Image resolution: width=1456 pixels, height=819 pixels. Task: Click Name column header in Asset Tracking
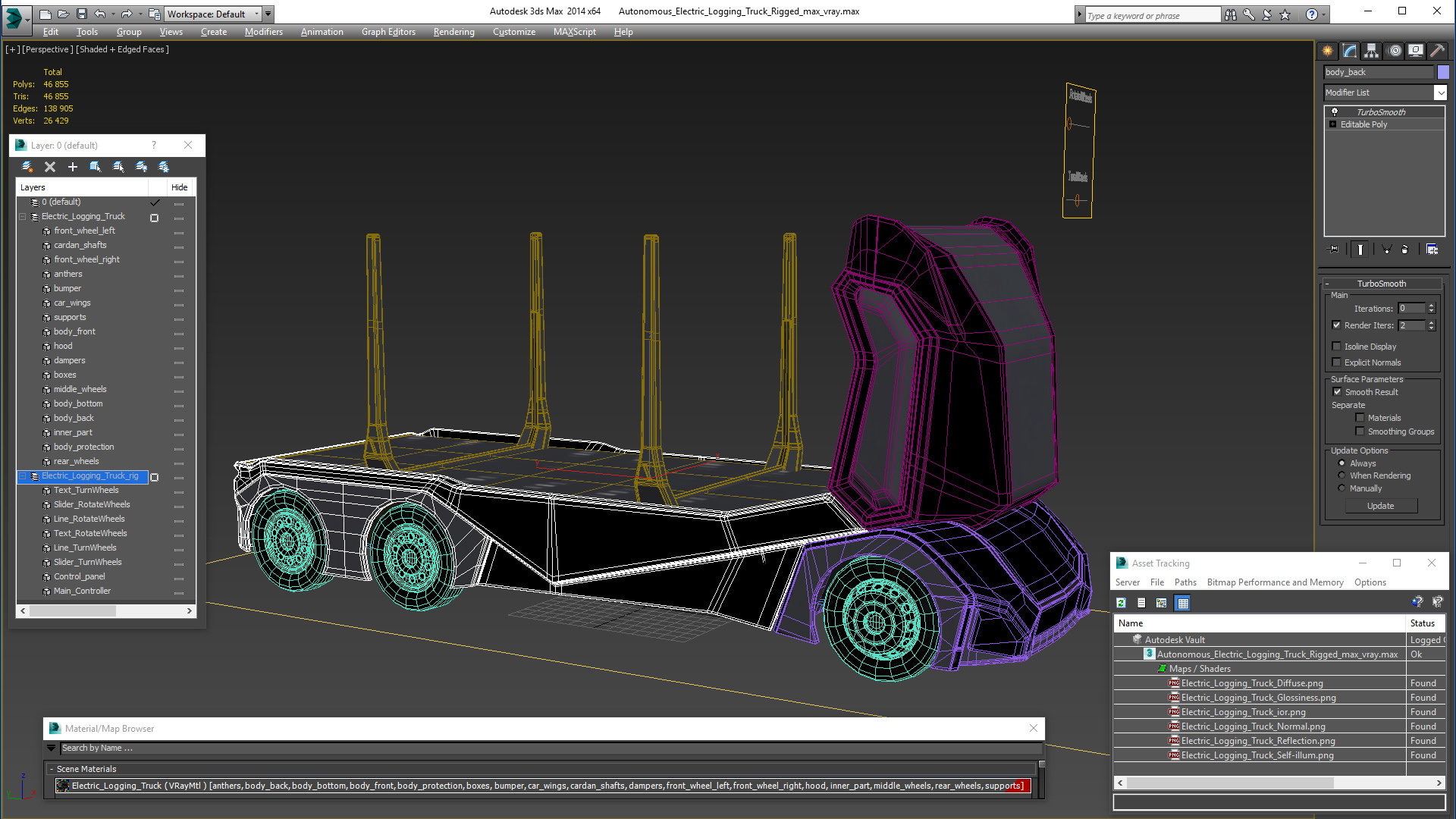(1259, 623)
